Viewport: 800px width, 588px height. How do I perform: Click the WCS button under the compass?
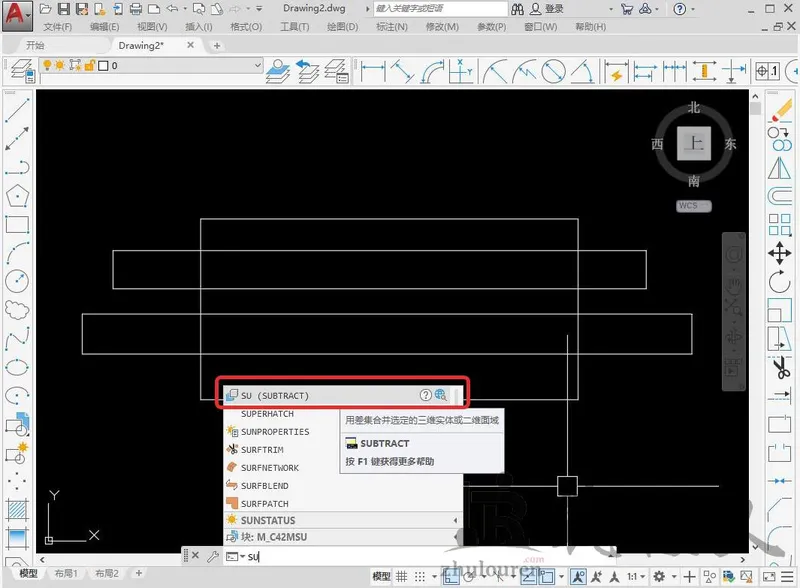[693, 206]
